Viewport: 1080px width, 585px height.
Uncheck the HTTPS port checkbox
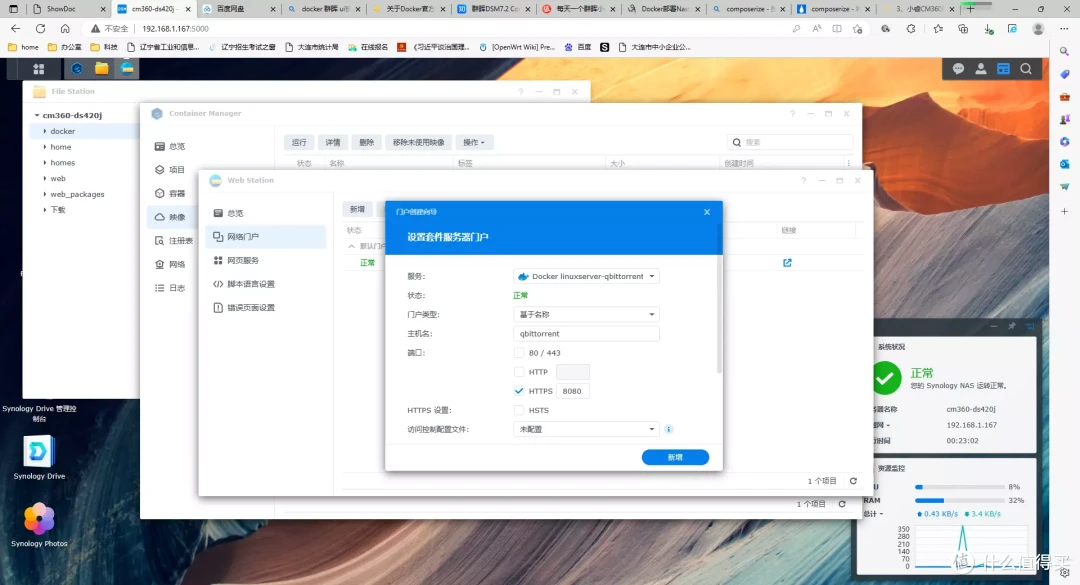519,391
